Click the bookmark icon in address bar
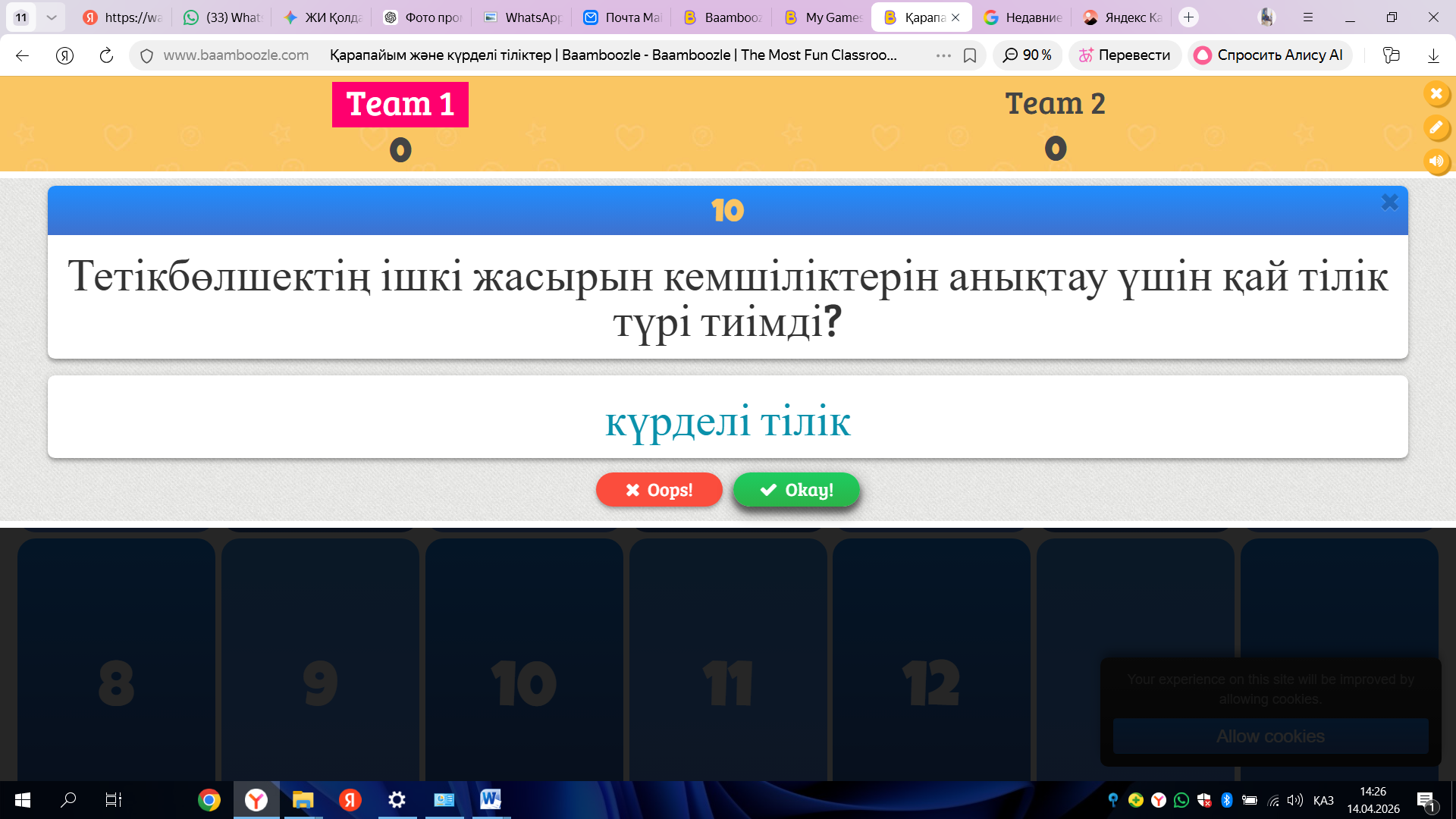This screenshot has width=1456, height=819. point(969,55)
